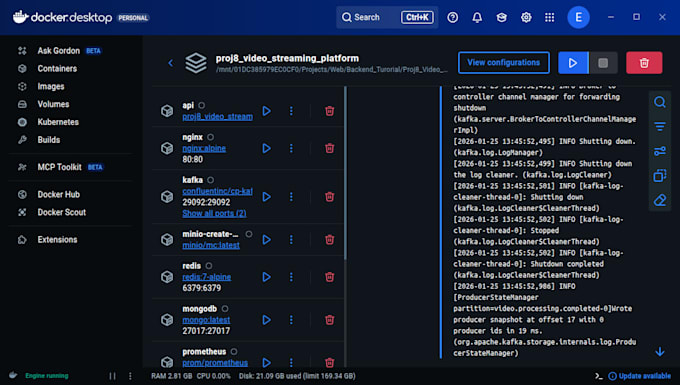Start the nginx container
Screen dimensions: 680x385
point(266,148)
